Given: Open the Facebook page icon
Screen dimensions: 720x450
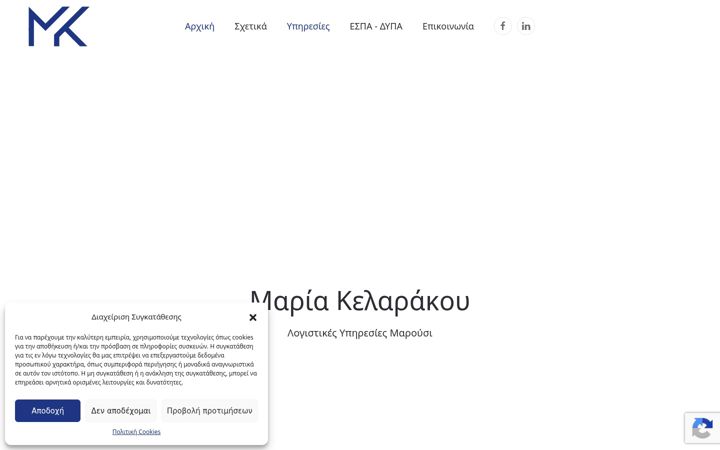Looking at the screenshot, I should [x=503, y=26].
